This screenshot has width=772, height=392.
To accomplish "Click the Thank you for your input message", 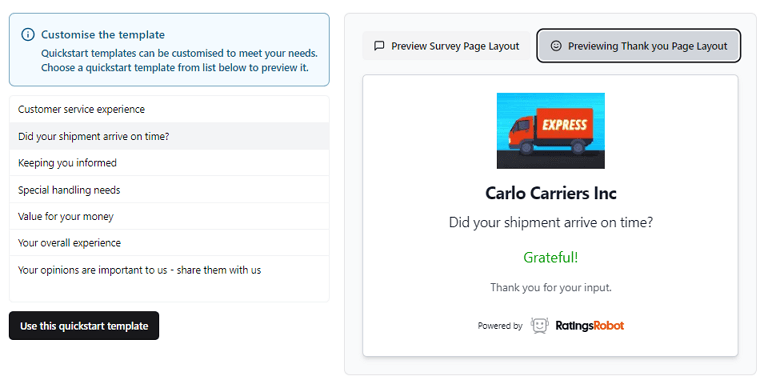I will click(x=550, y=288).
